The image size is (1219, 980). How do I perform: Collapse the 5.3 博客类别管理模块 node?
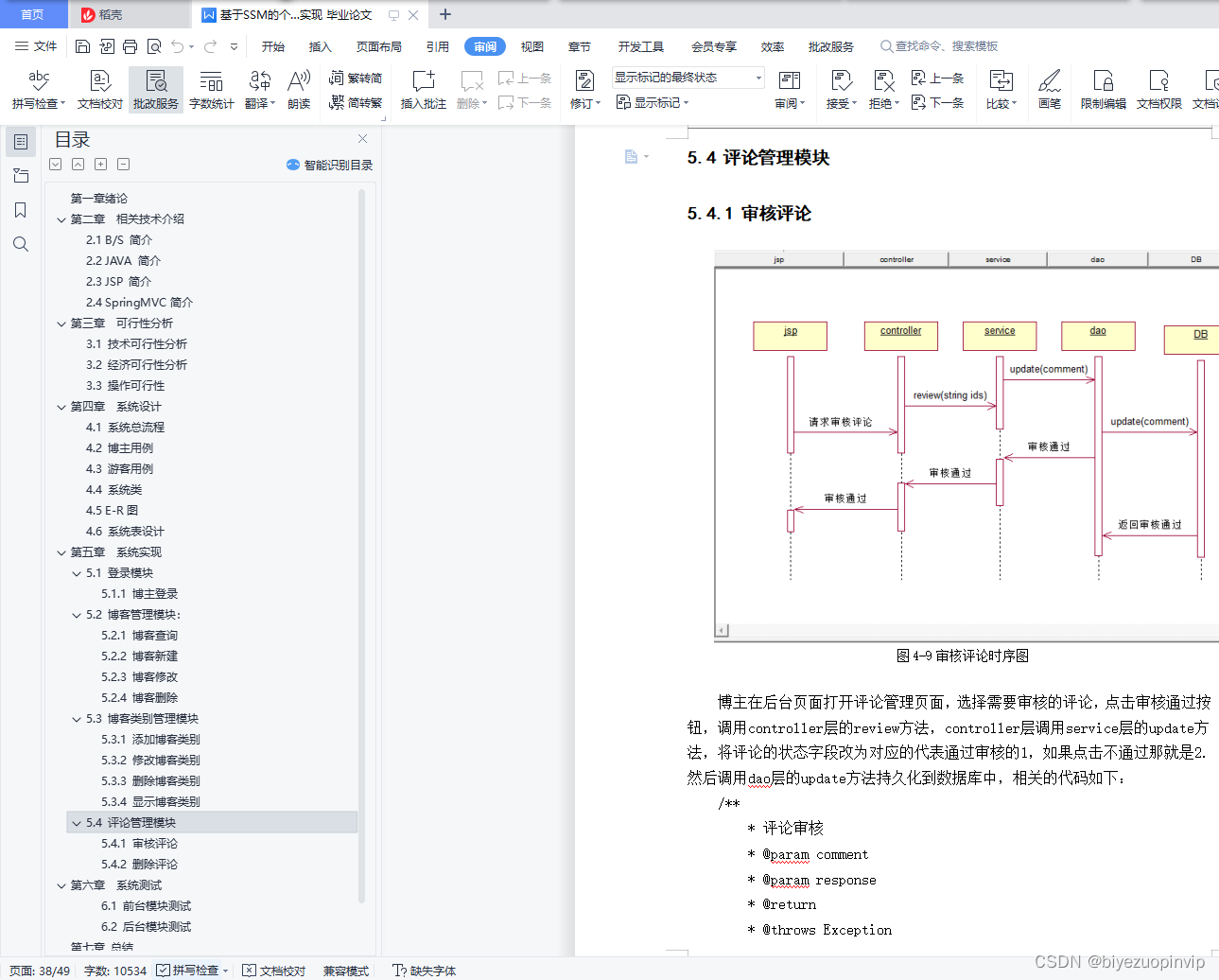pos(77,719)
